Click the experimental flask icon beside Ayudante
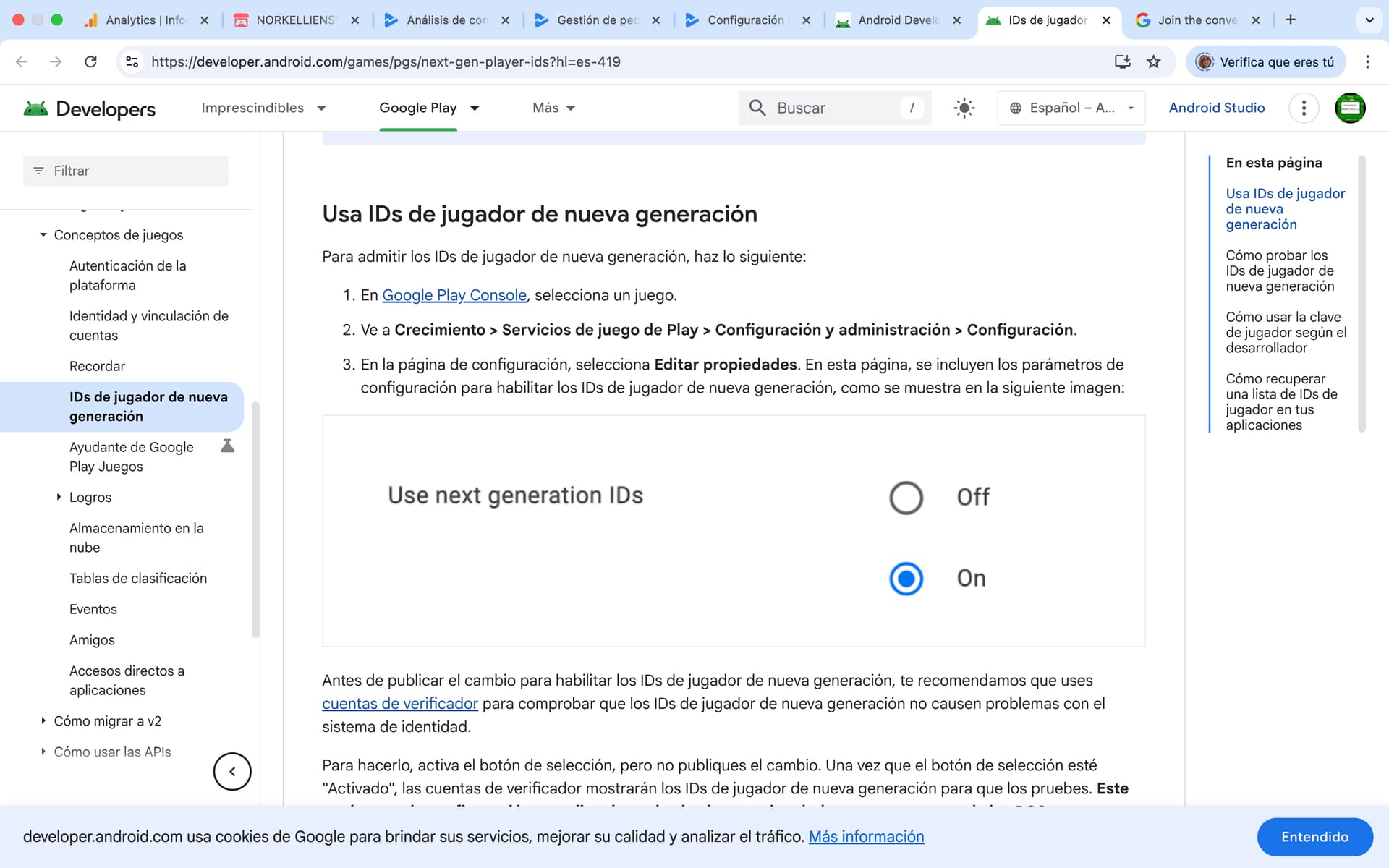Viewport: 1389px width, 868px height. (x=227, y=446)
